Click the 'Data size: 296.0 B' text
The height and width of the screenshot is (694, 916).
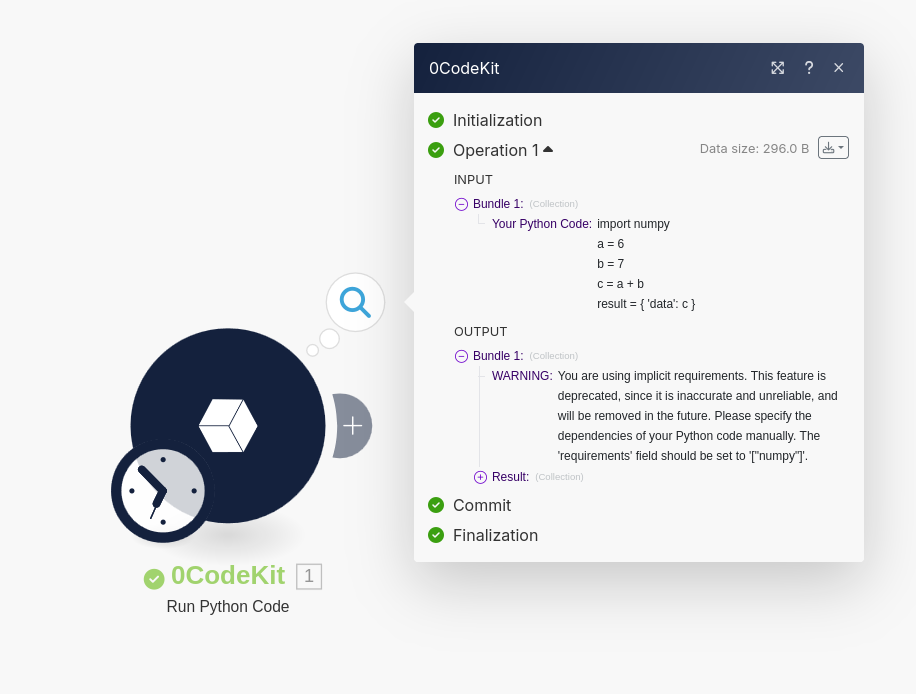pyautogui.click(x=754, y=148)
